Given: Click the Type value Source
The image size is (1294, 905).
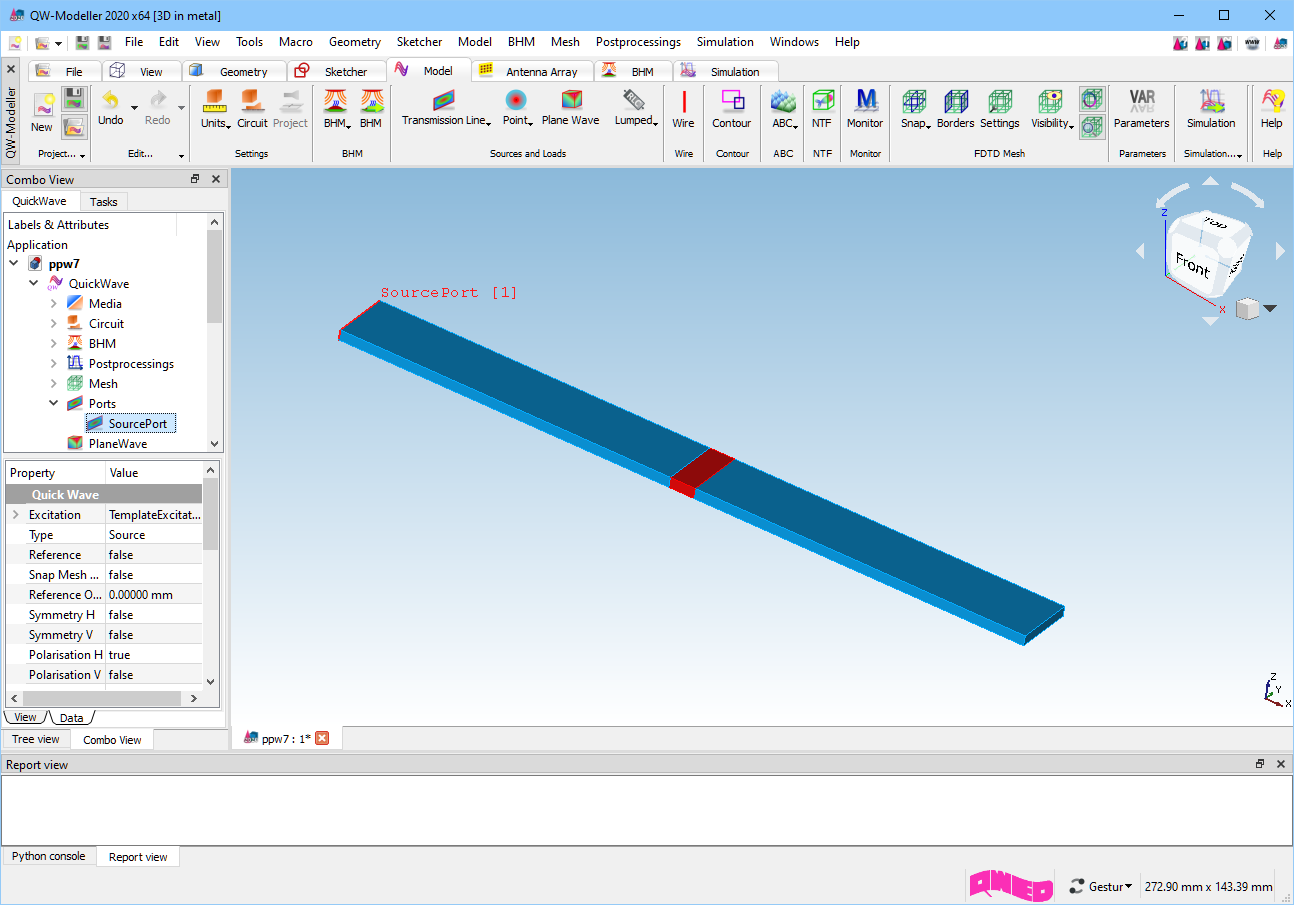Looking at the screenshot, I should pyautogui.click(x=154, y=535).
